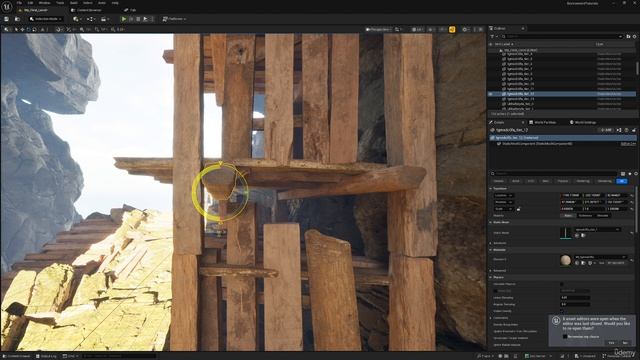Viewport: 640px width, 360px height.
Task: Open the Blueprints toolbar menu
Action: (91, 19)
